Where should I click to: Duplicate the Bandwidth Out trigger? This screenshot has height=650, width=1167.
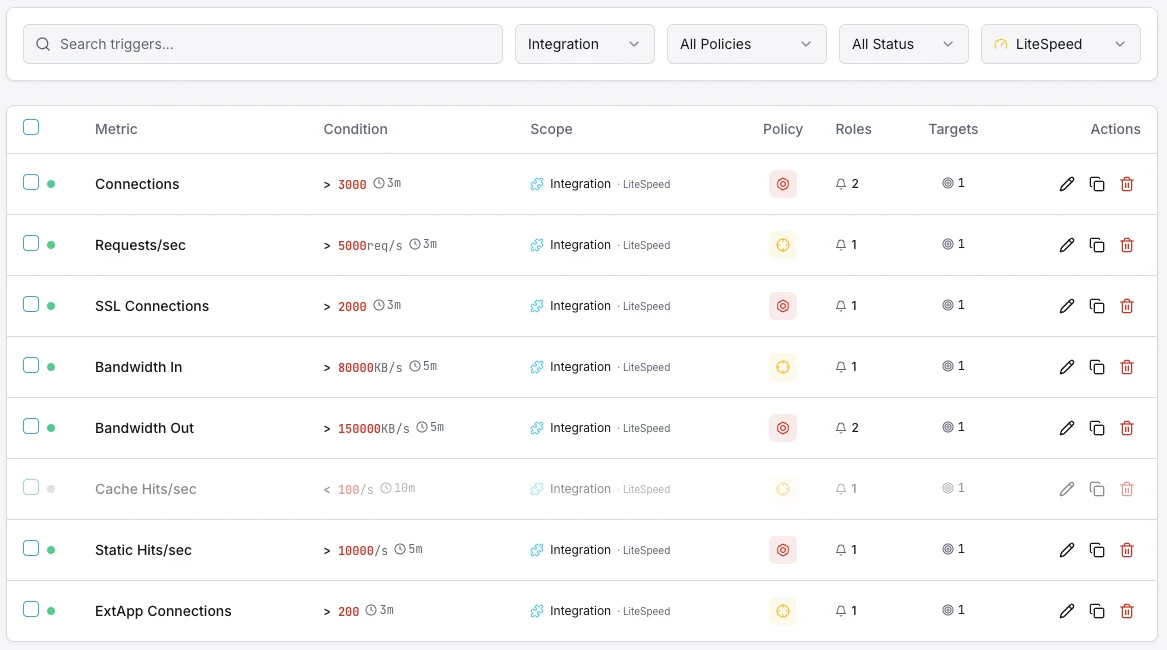[x=1097, y=428]
